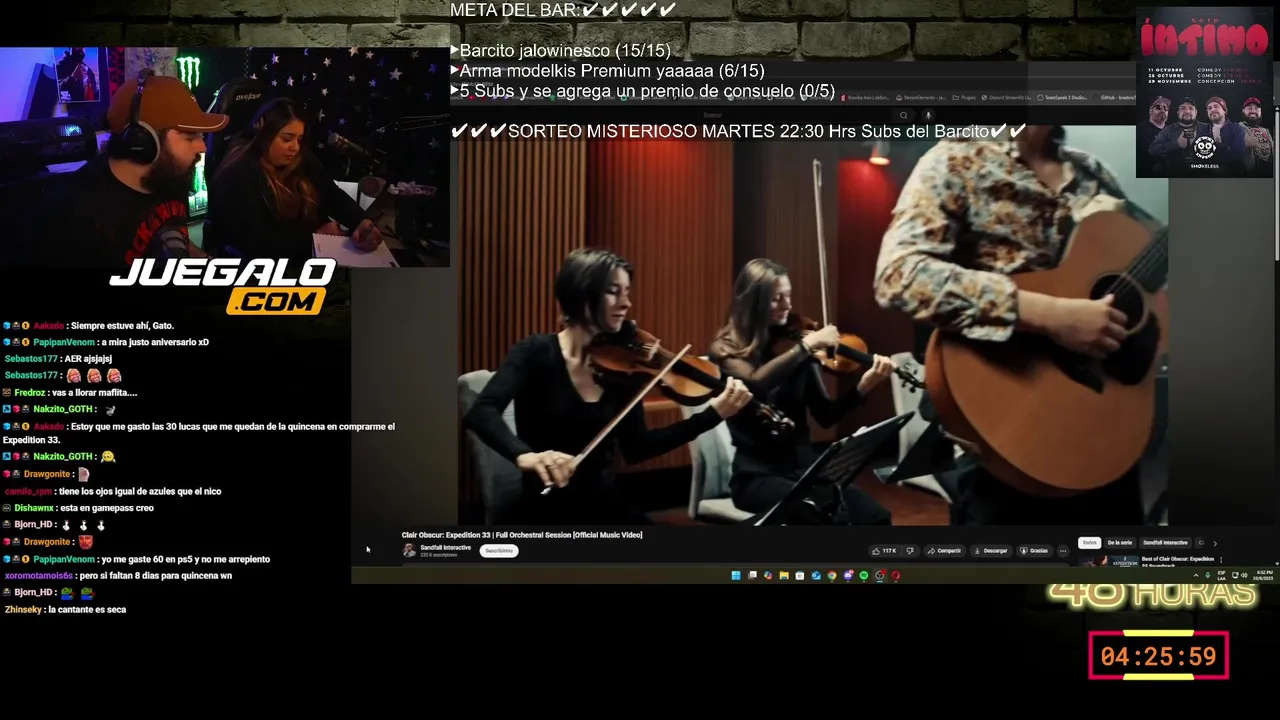Open Google Chrome from the taskbar
Screen dimensions: 1280x720
click(832, 575)
